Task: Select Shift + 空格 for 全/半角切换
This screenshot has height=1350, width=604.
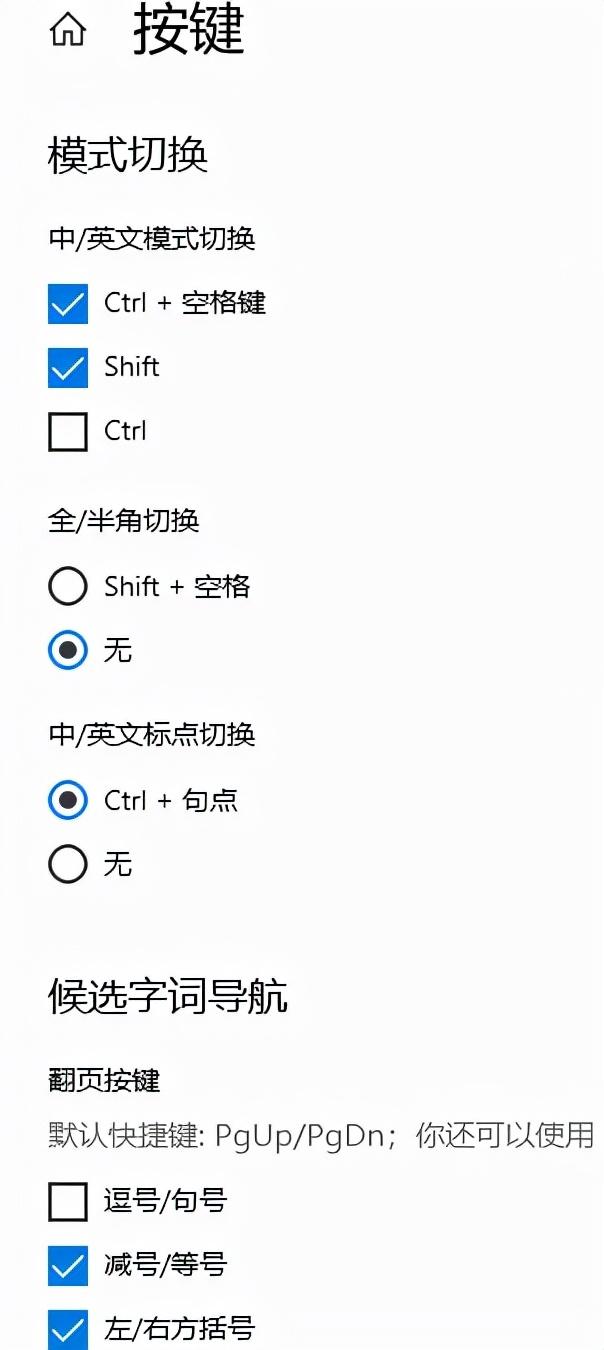Action: click(67, 587)
